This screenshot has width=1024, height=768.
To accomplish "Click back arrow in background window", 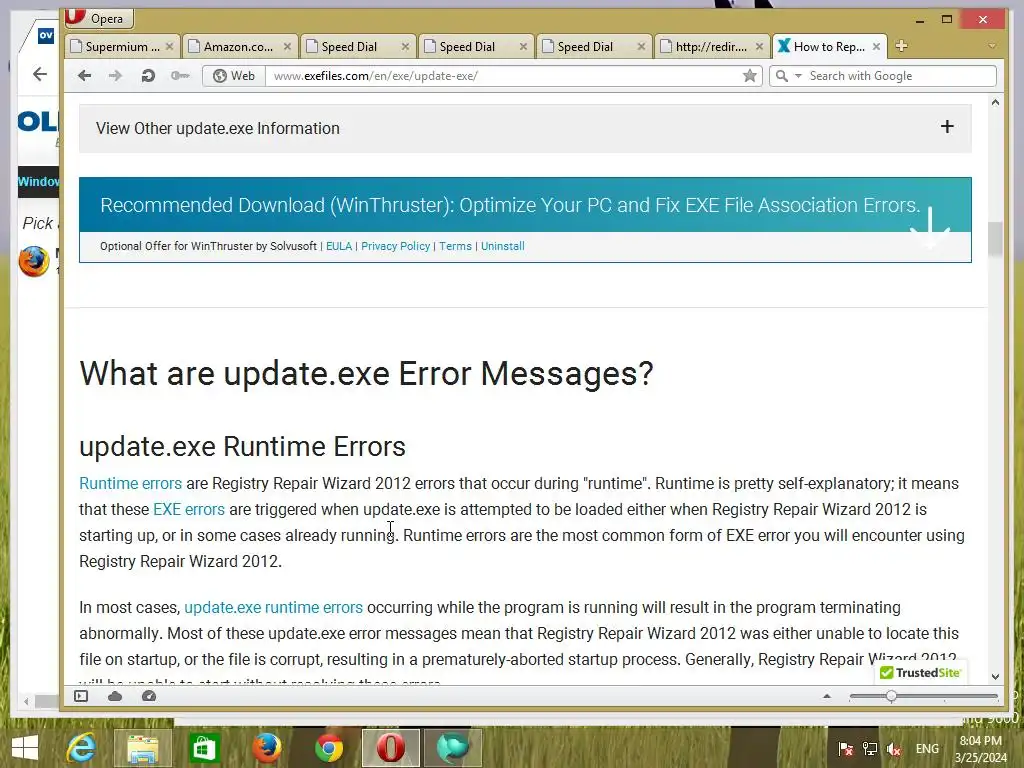I will (x=40, y=74).
